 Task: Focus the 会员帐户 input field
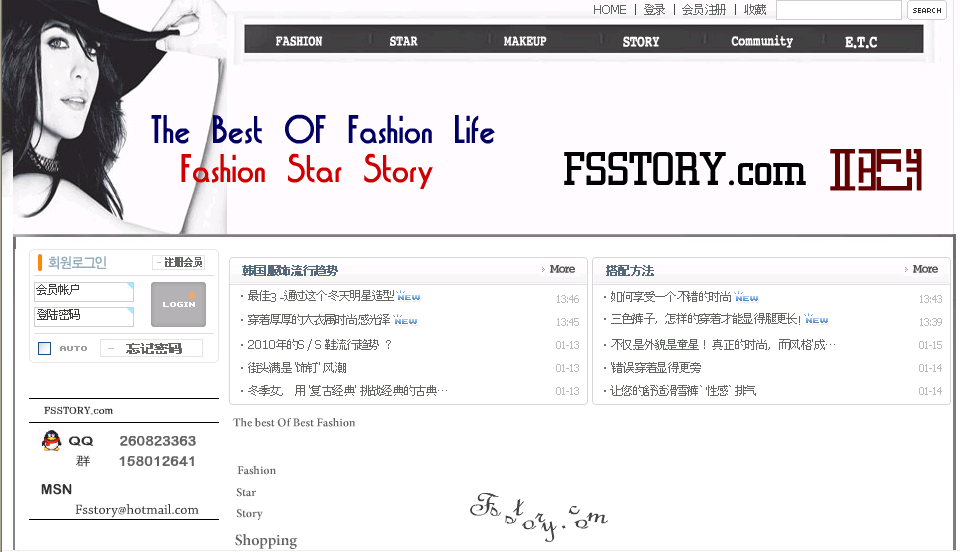click(x=84, y=291)
